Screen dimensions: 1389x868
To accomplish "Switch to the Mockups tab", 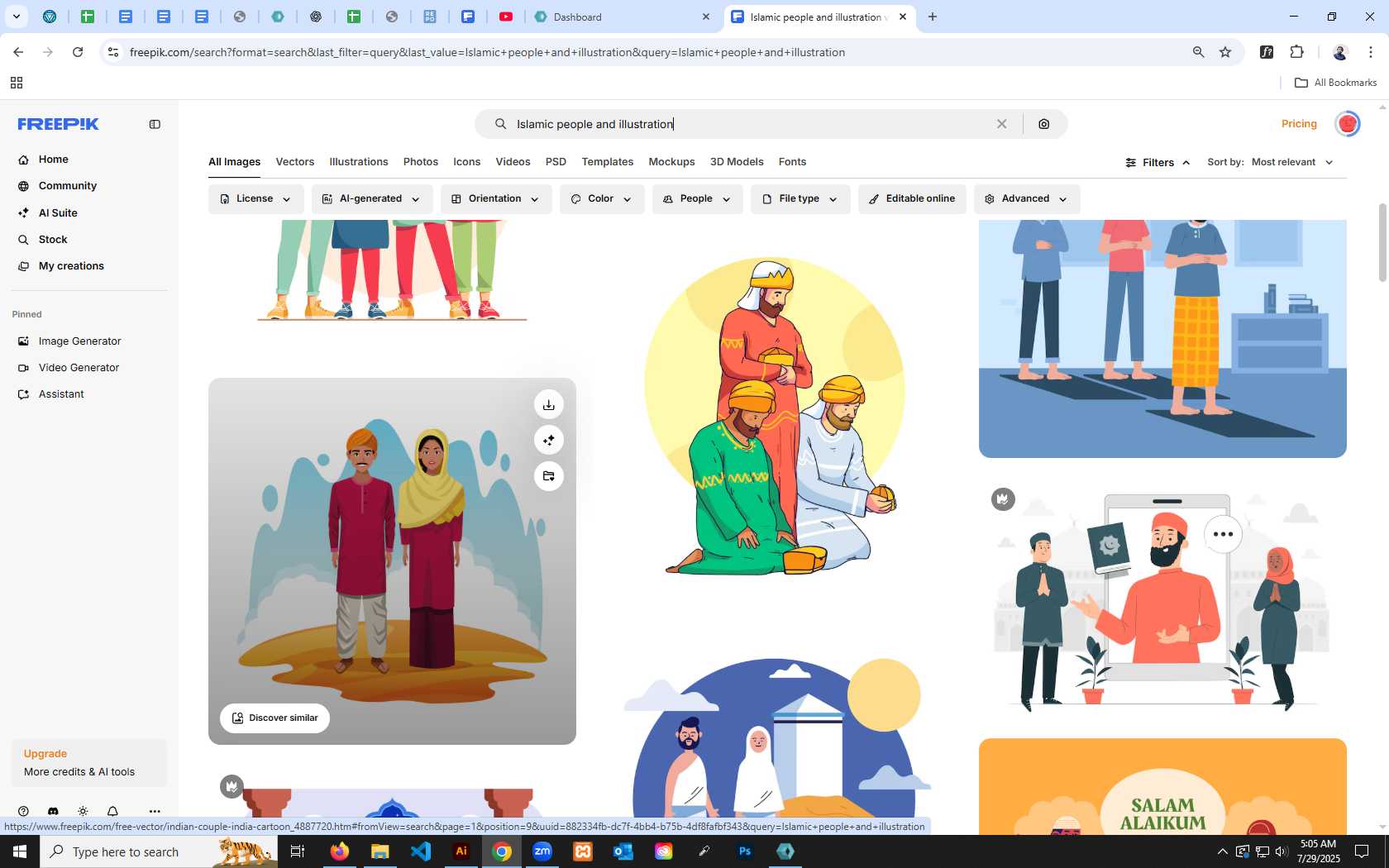I will [x=671, y=162].
